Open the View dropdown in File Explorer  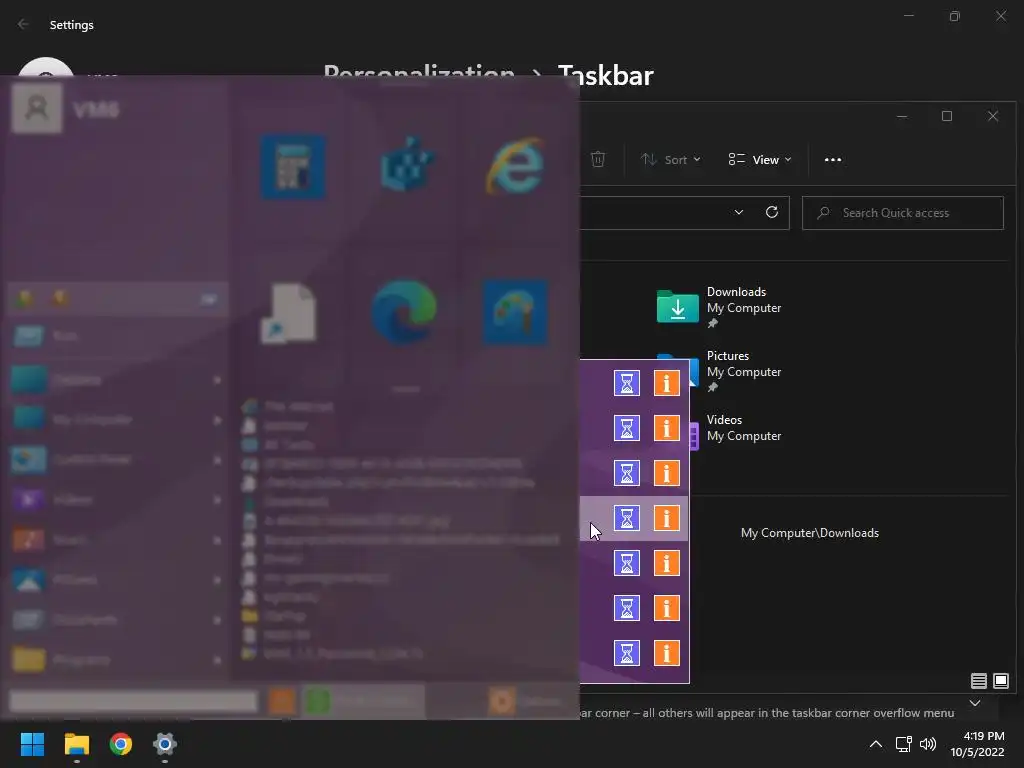[x=760, y=159]
